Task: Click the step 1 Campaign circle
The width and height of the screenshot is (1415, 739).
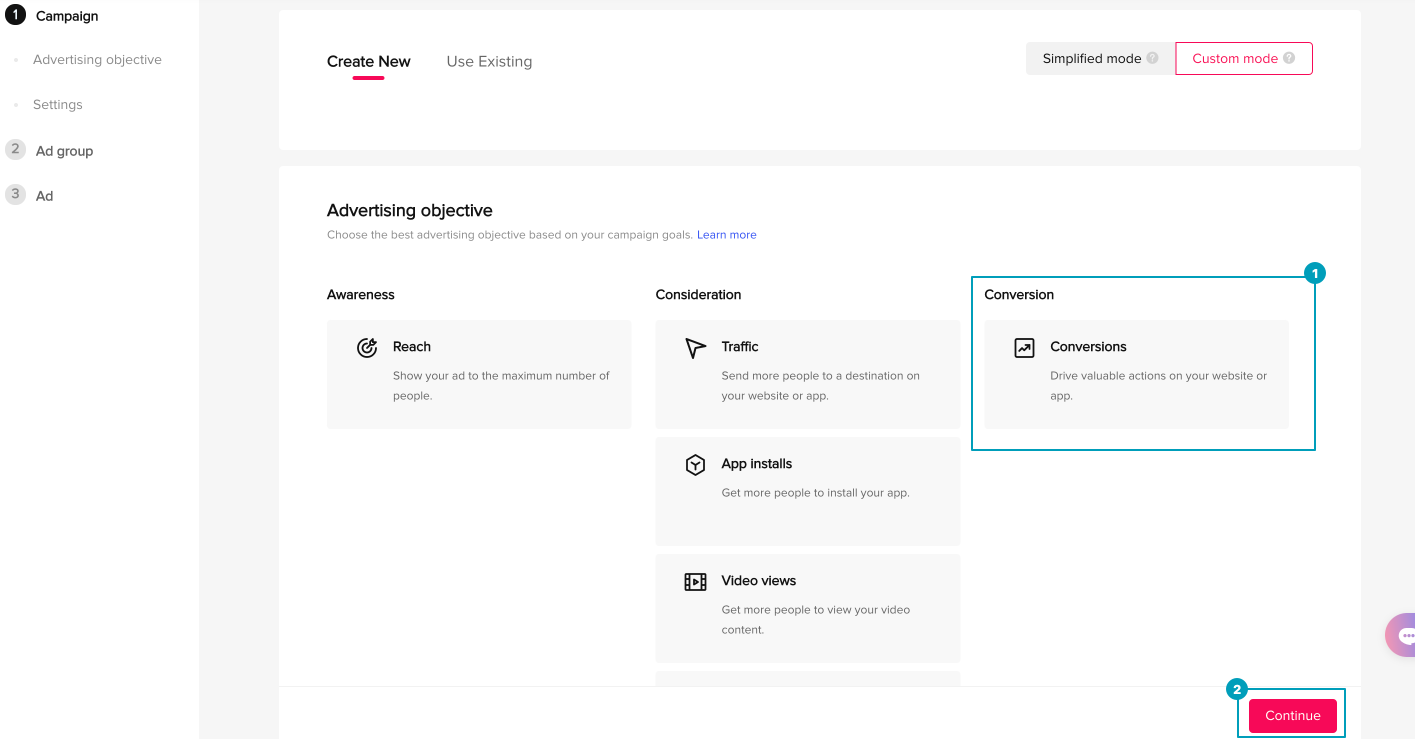Action: point(15,15)
